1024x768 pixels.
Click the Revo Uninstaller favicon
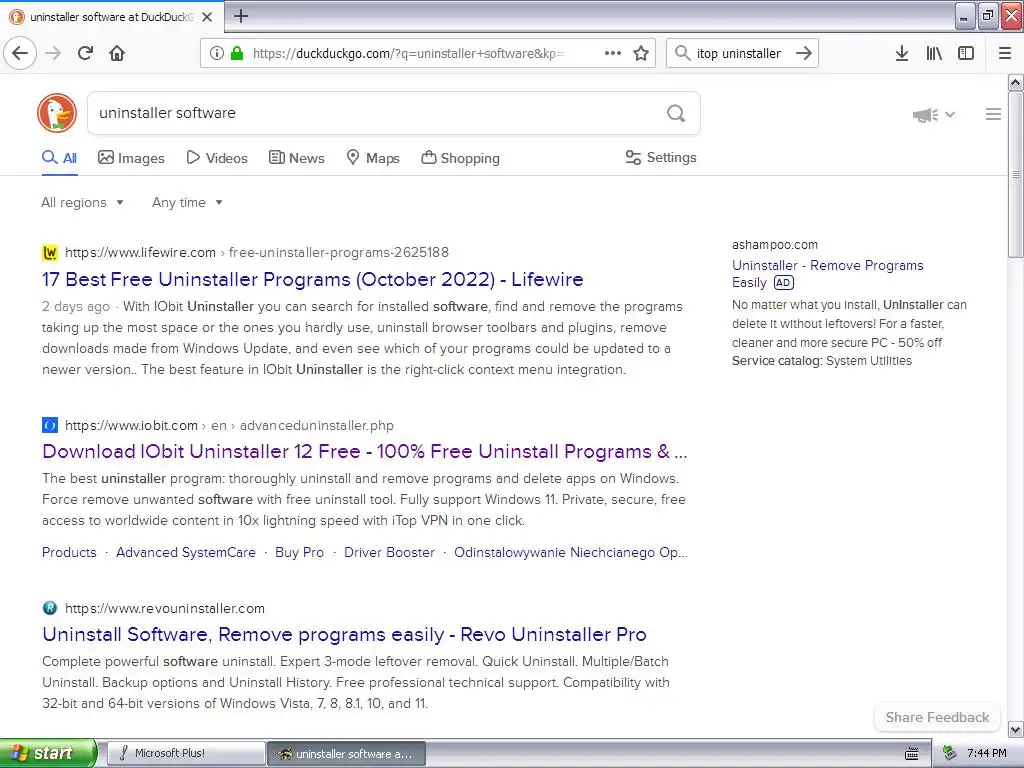click(x=50, y=608)
